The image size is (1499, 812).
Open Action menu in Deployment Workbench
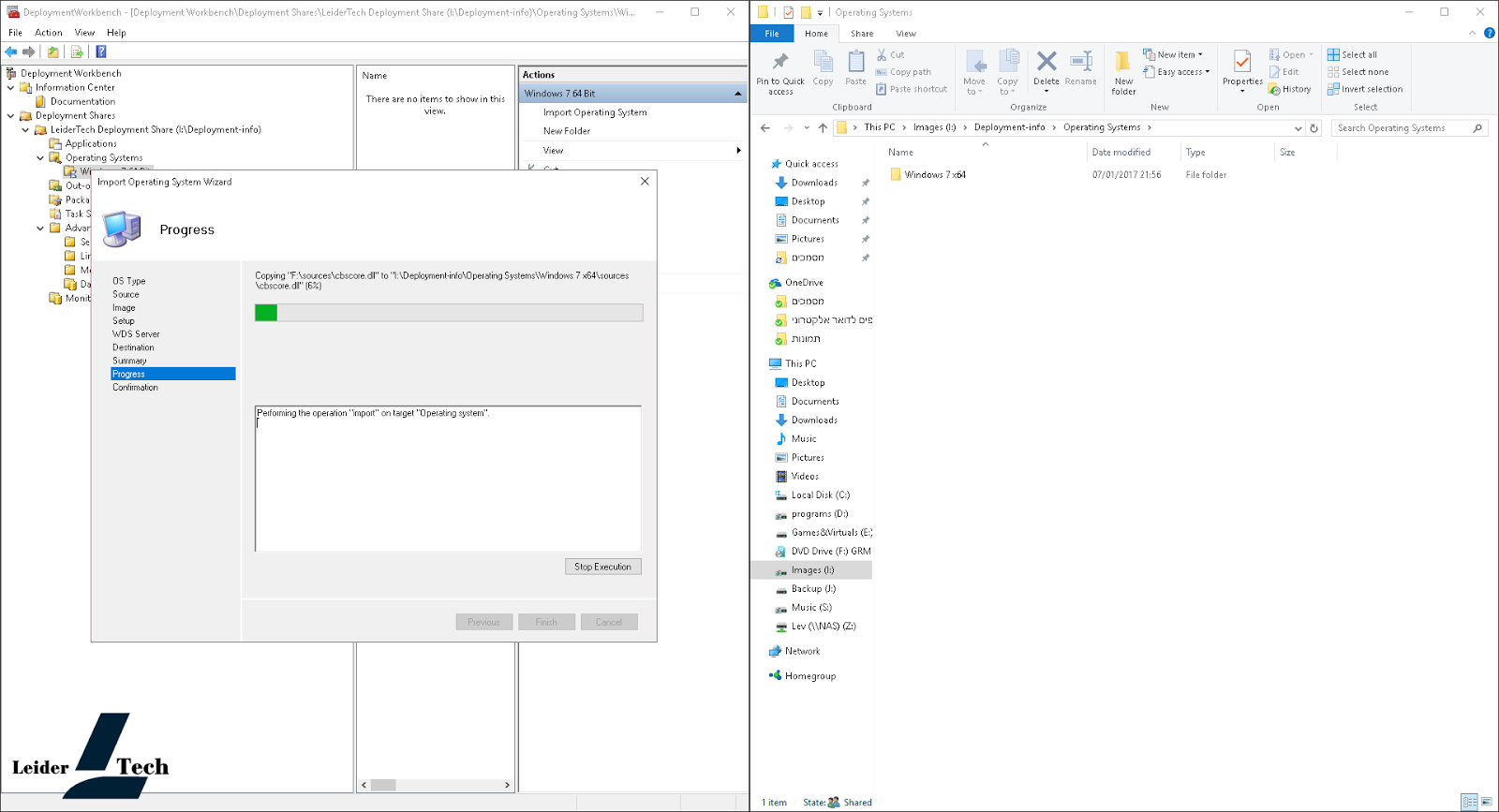[49, 33]
